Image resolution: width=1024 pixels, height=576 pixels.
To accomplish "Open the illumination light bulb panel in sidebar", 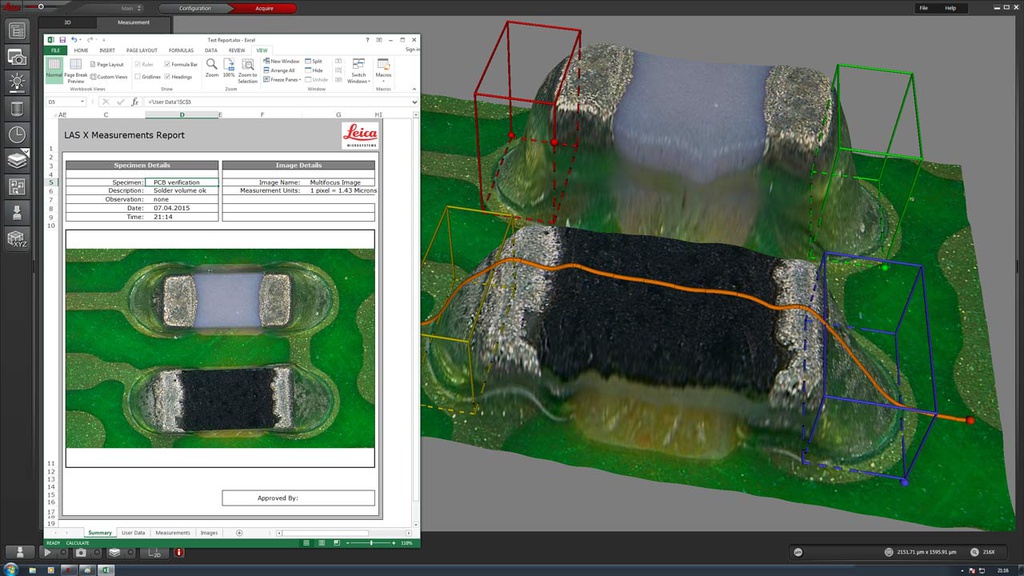I will tap(17, 82).
